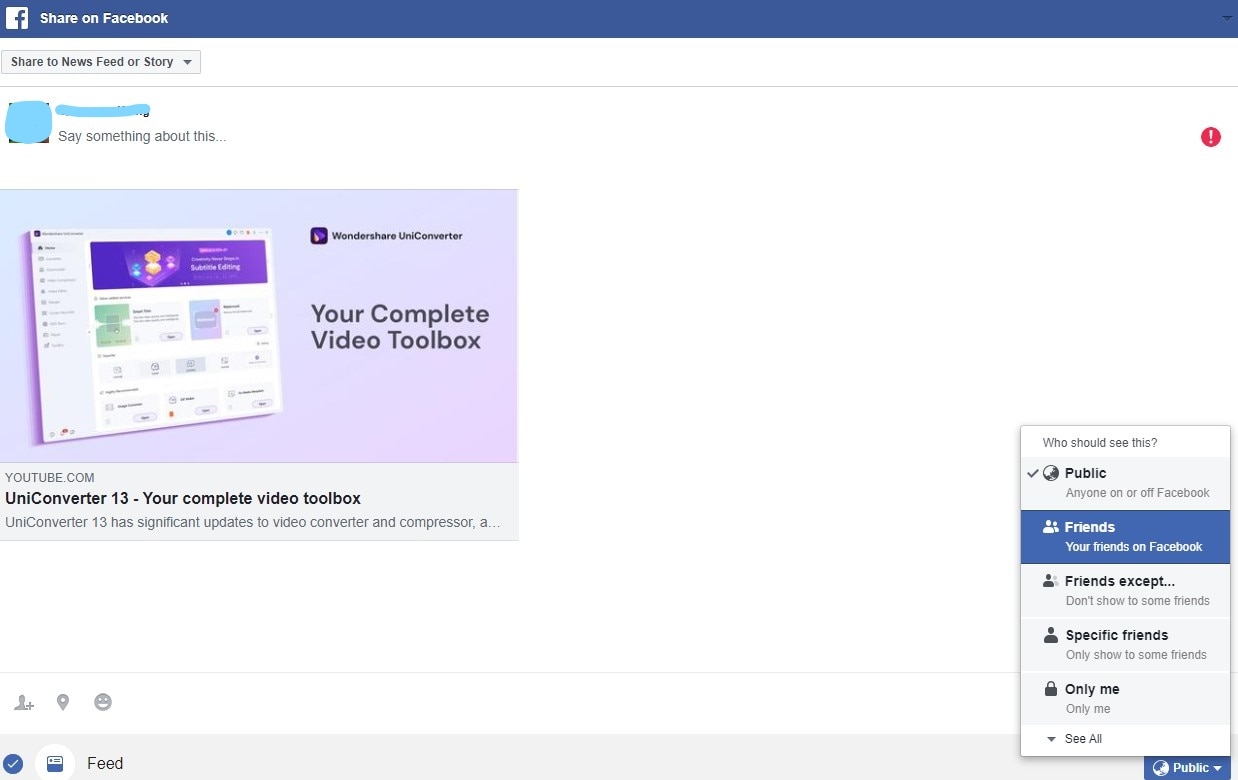The width and height of the screenshot is (1238, 780).
Task: Click the globe icon next to Public option
Action: pyautogui.click(x=1051, y=473)
